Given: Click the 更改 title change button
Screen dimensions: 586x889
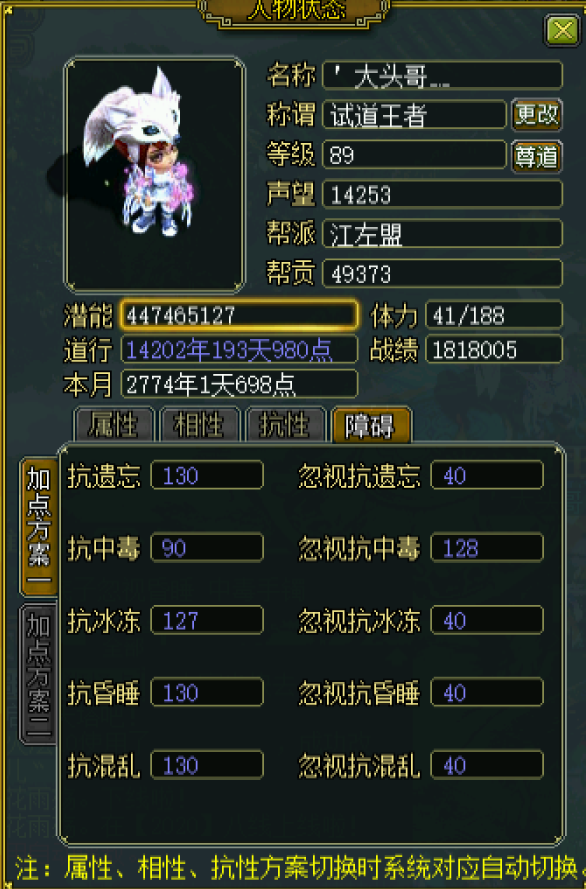Looking at the screenshot, I should coord(537,115).
